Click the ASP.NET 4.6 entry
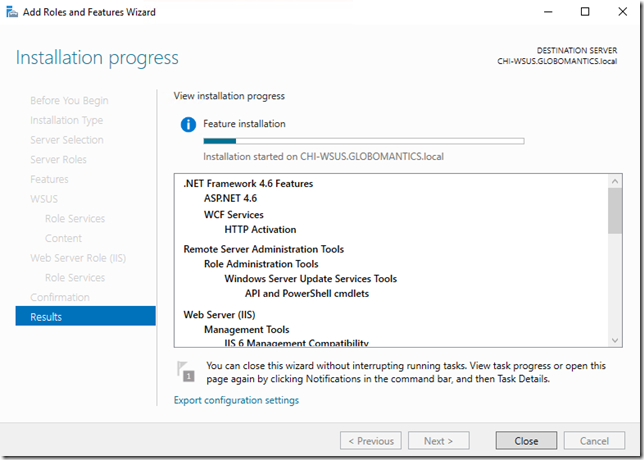644x460 pixels. 230,198
